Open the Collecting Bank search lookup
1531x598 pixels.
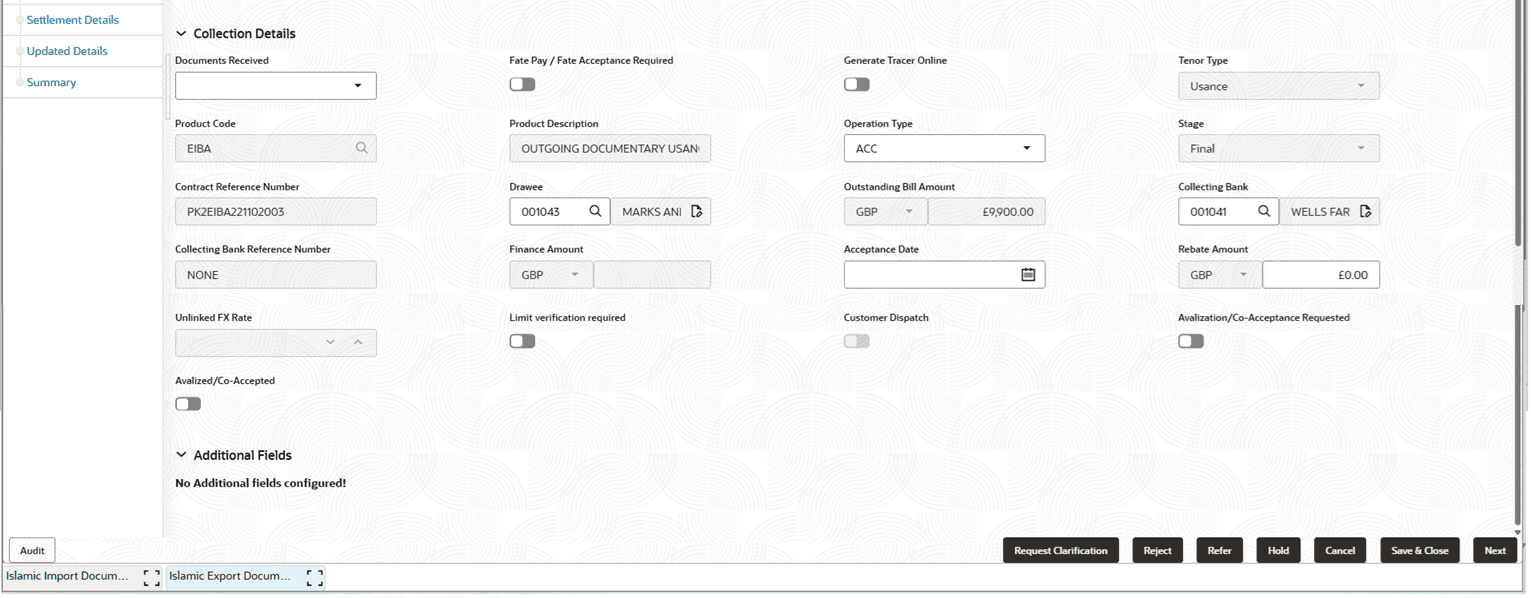pos(1263,211)
